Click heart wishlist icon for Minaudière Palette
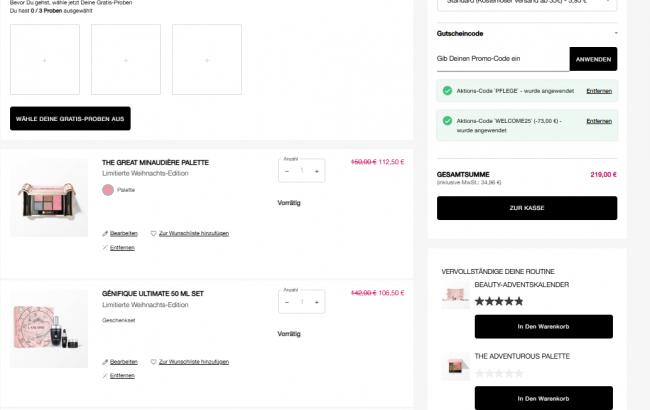The width and height of the screenshot is (650, 410). pos(154,233)
